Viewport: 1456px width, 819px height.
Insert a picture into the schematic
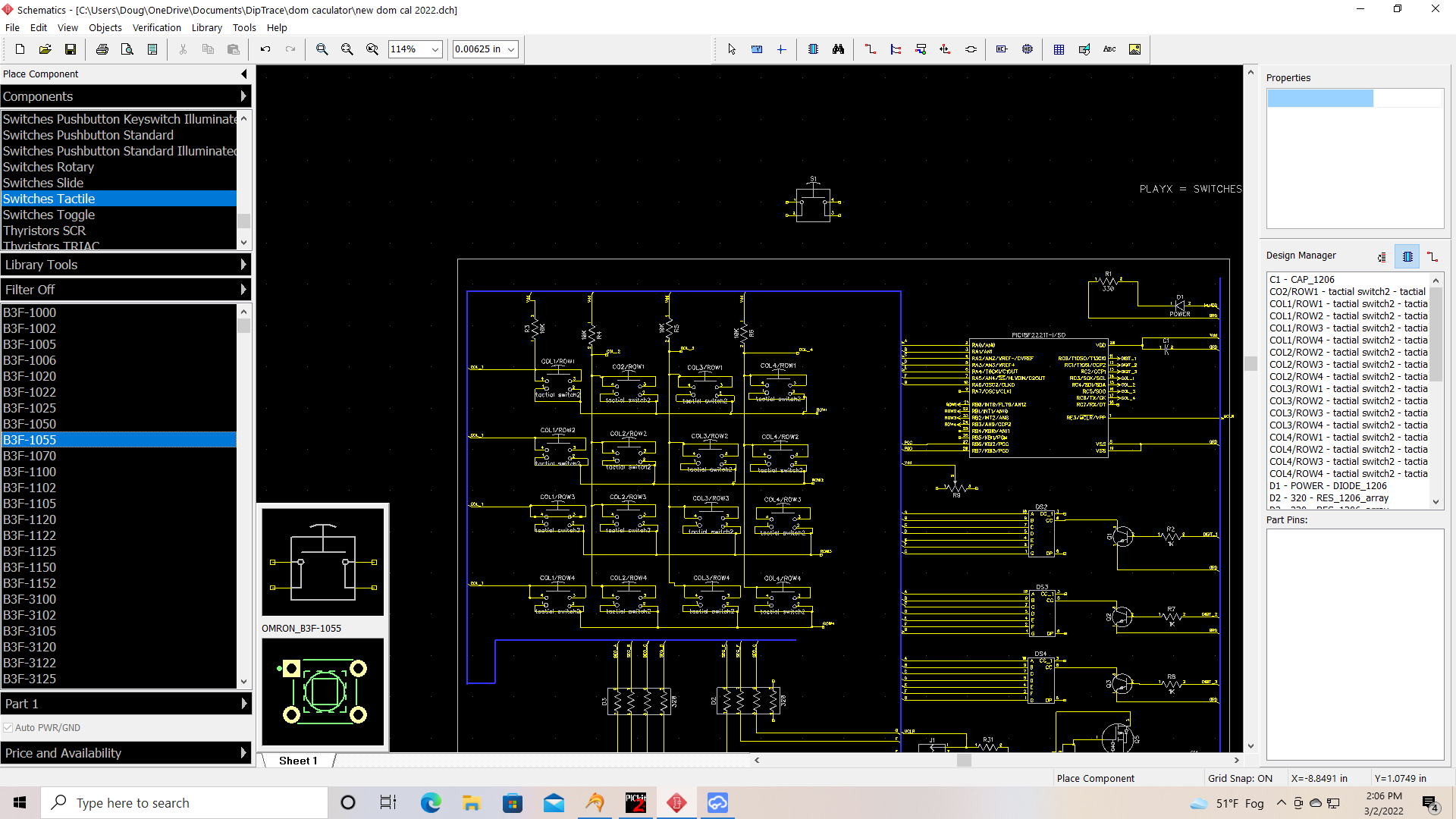point(1135,49)
